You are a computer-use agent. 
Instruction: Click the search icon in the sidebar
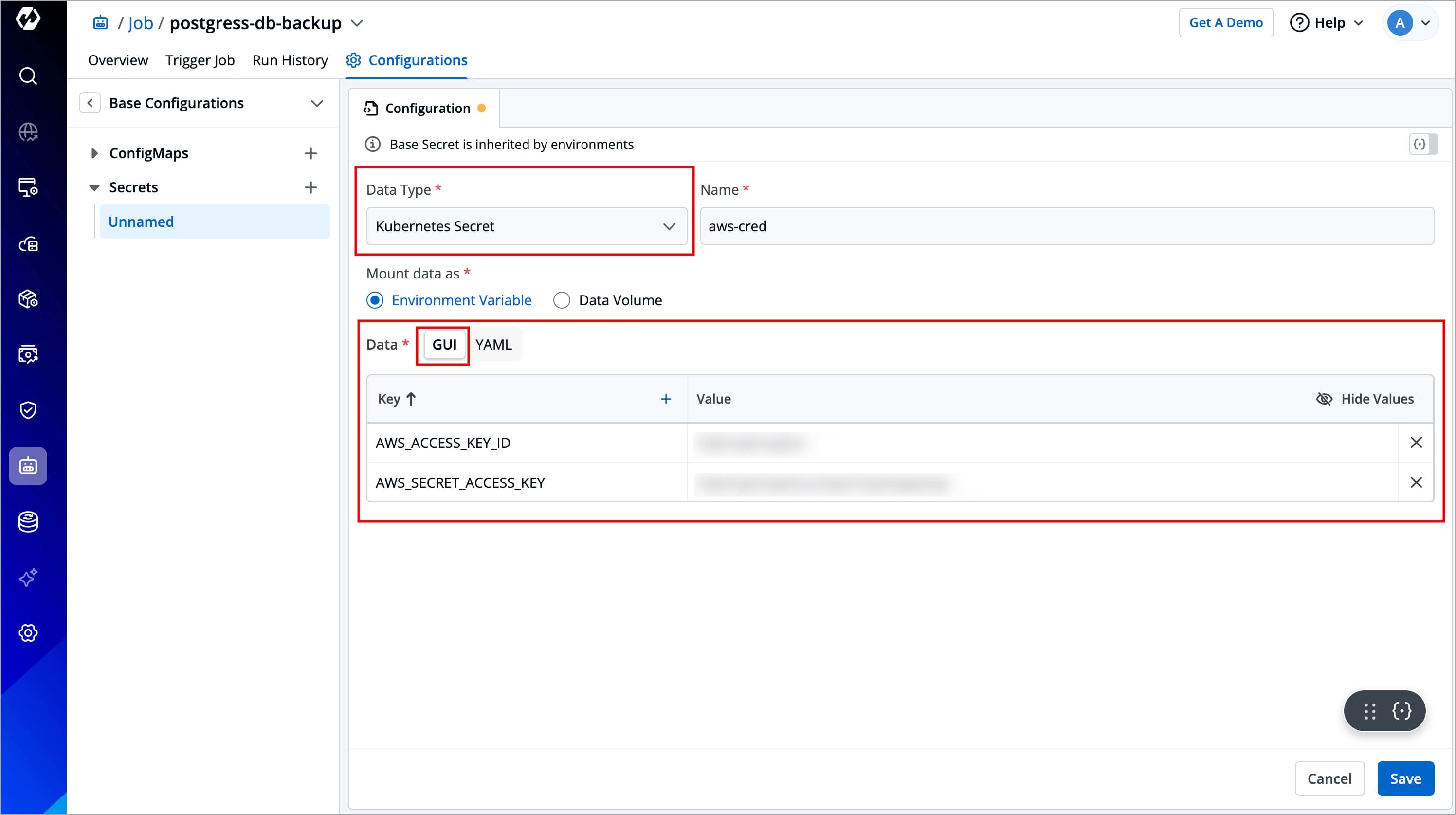click(28, 76)
